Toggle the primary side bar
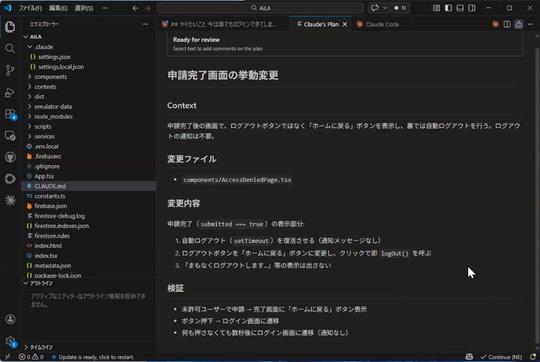This screenshot has width=540, height=362. 448,8
